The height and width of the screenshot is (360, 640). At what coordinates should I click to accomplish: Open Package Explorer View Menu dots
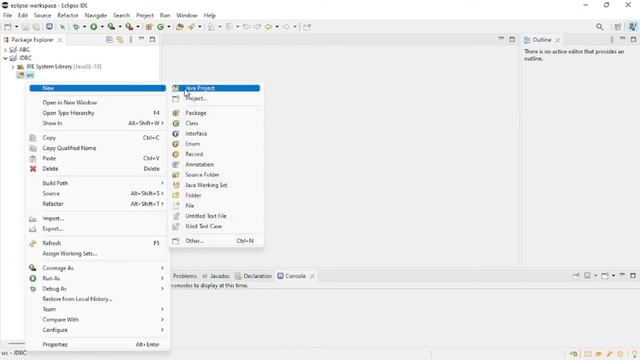[131, 40]
